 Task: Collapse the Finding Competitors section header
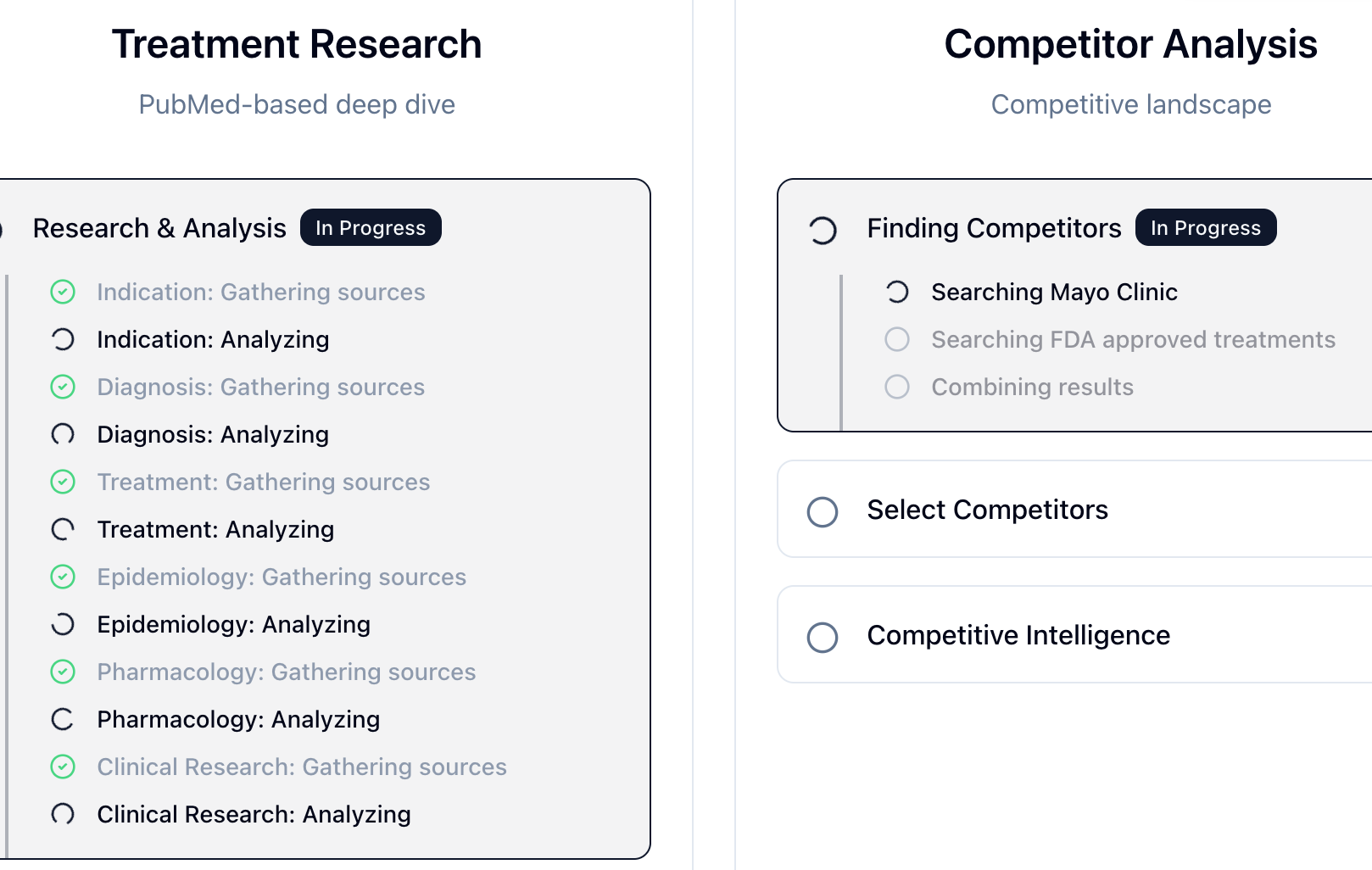coord(994,228)
